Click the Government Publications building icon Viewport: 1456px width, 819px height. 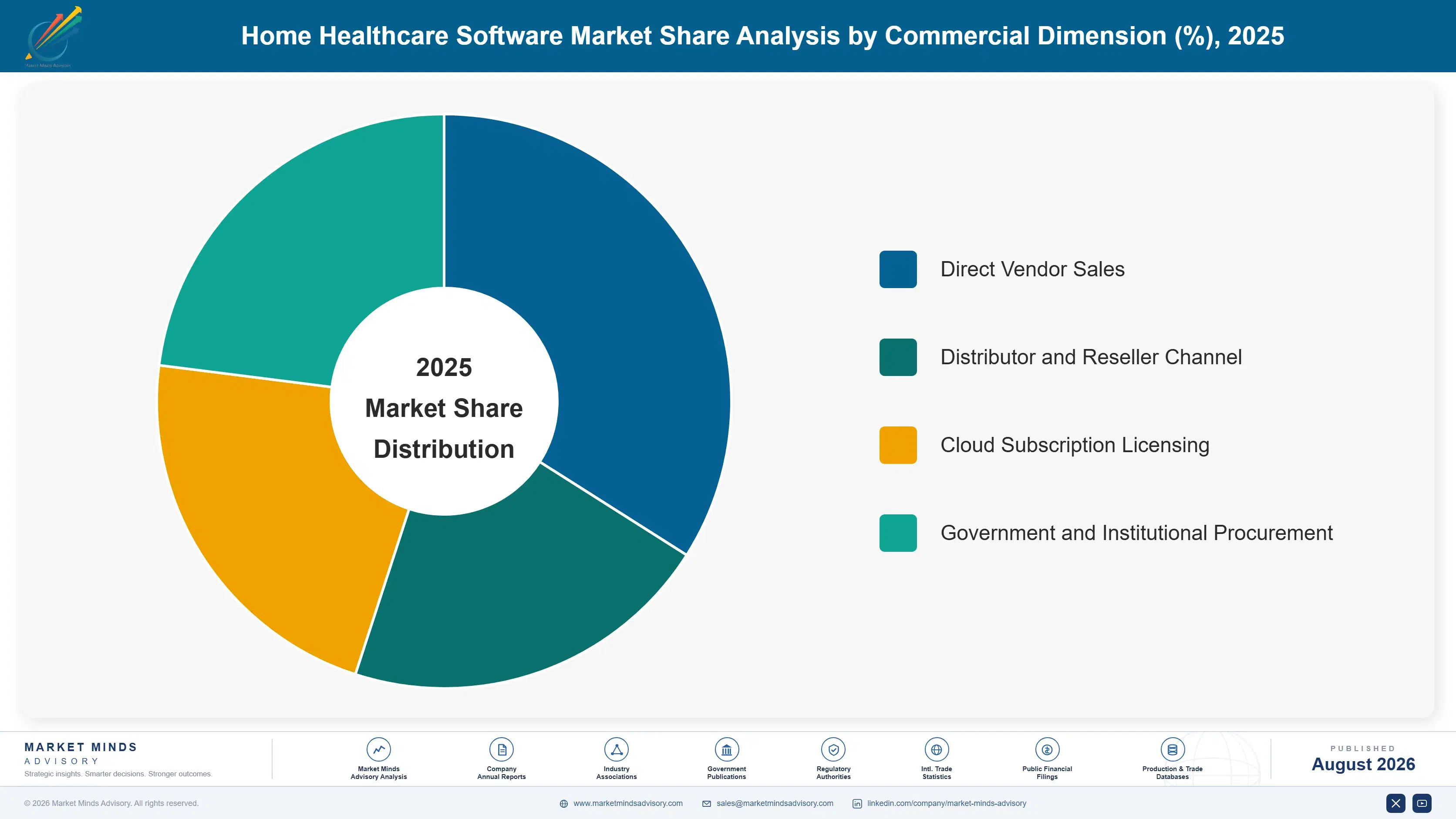click(726, 749)
